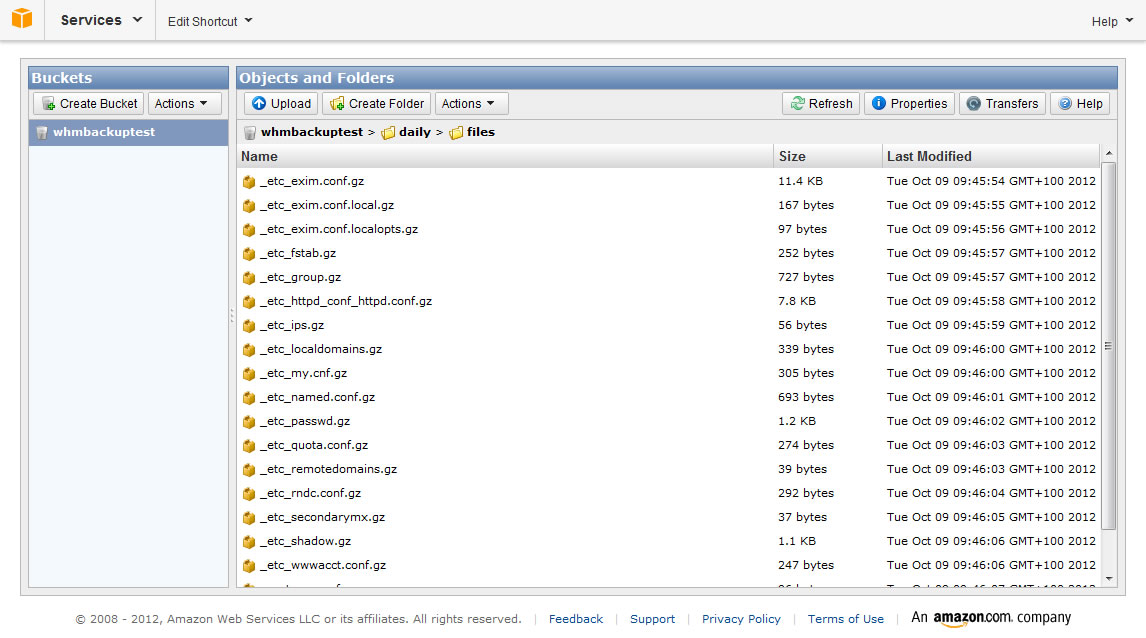The image size is (1146, 638).
Task: Select the file name _etc_passwd.gz
Action: point(305,422)
